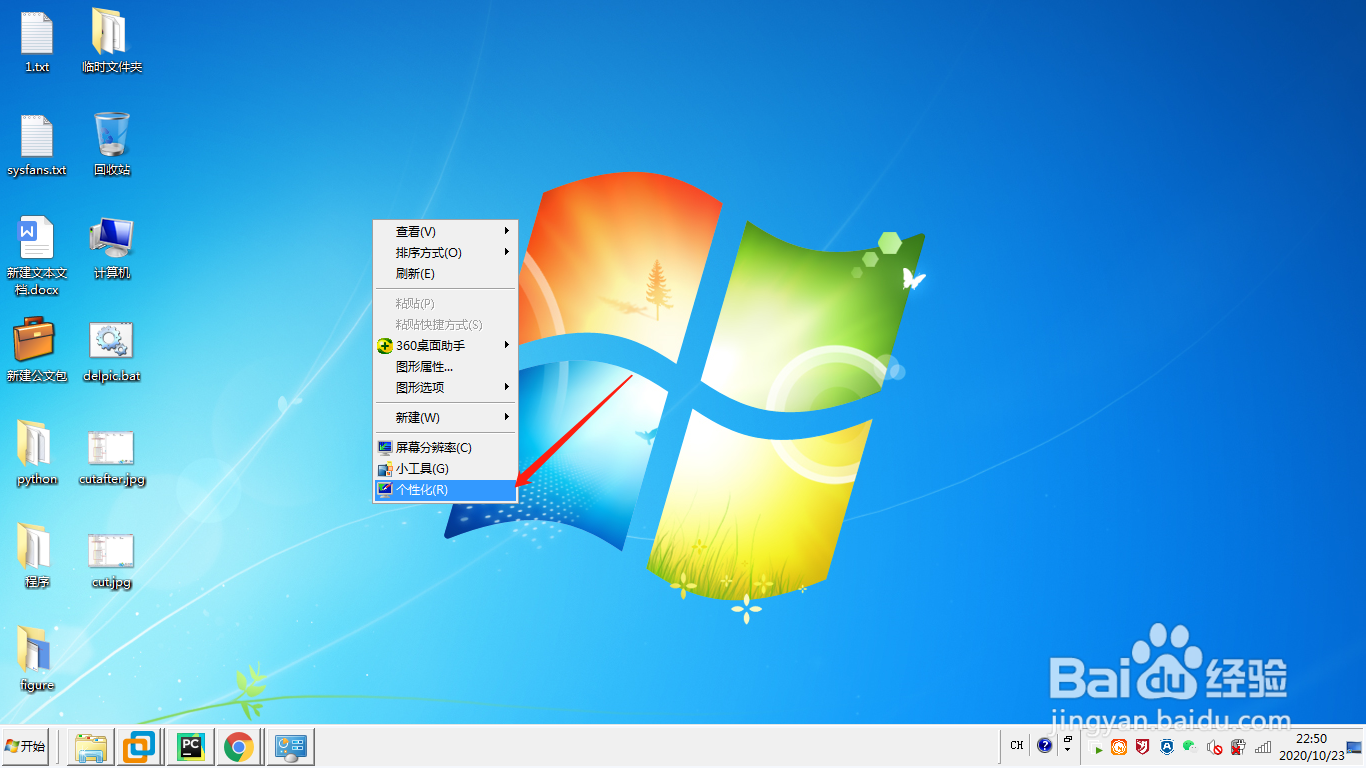The width and height of the screenshot is (1366, 768).
Task: Open the 程序 folder icon
Action: tap(37, 556)
